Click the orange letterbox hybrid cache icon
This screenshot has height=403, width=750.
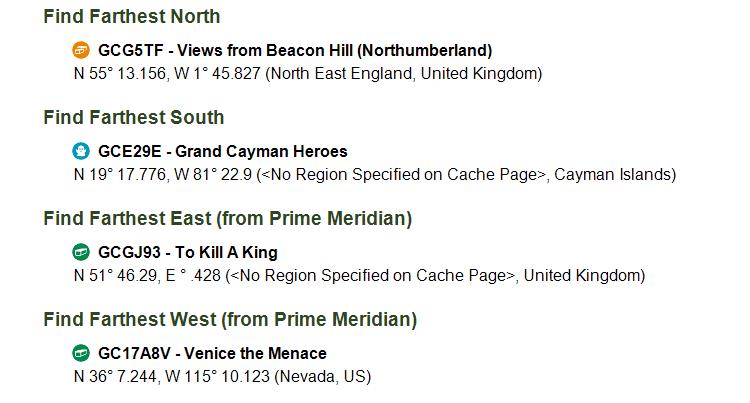(81, 50)
